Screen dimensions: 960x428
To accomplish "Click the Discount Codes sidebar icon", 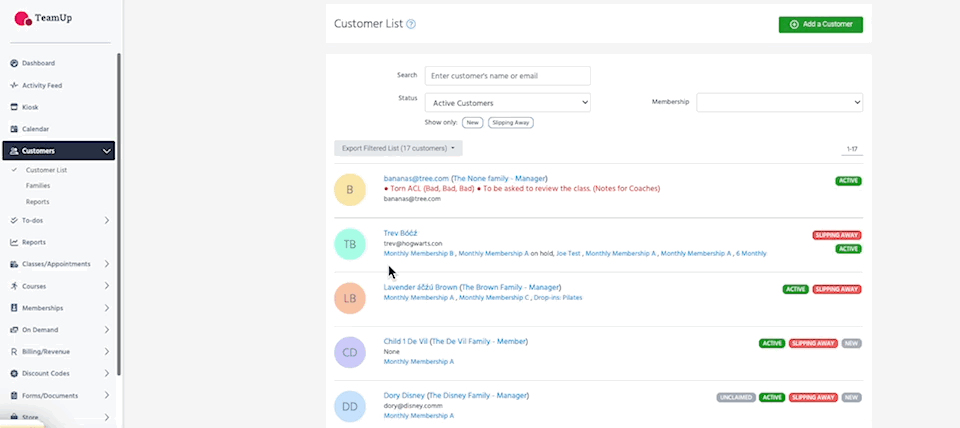I will (x=14, y=373).
